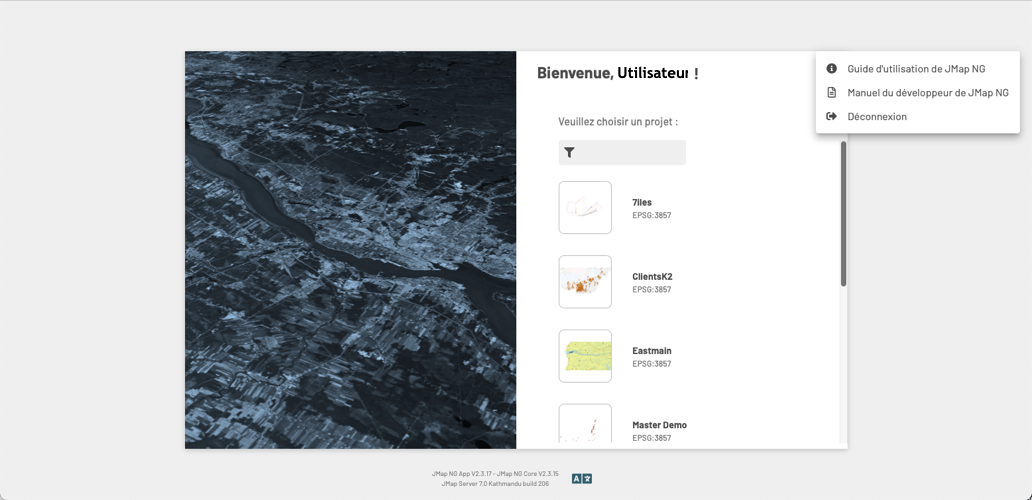Select "Manuel du développeur de JMap NG" text
The height and width of the screenshot is (500, 1032).
[927, 93]
